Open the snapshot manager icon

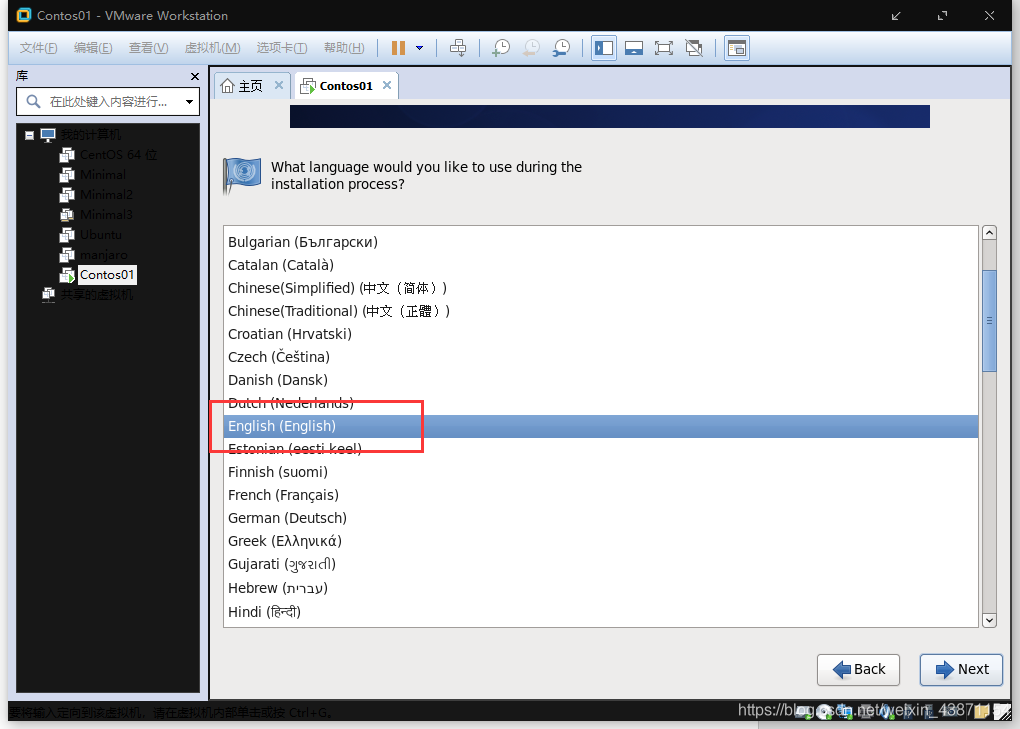[x=561, y=48]
